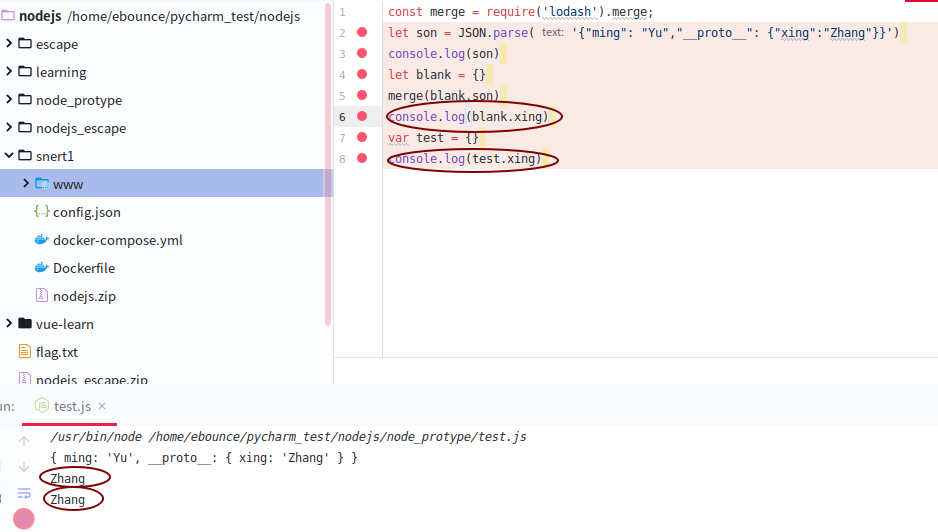Remove breakpoint on line 6
938x532 pixels.
click(362, 117)
